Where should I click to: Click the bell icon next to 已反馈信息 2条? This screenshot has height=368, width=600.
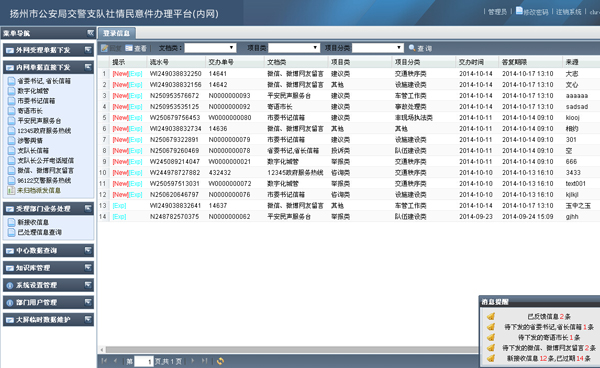(x=491, y=316)
